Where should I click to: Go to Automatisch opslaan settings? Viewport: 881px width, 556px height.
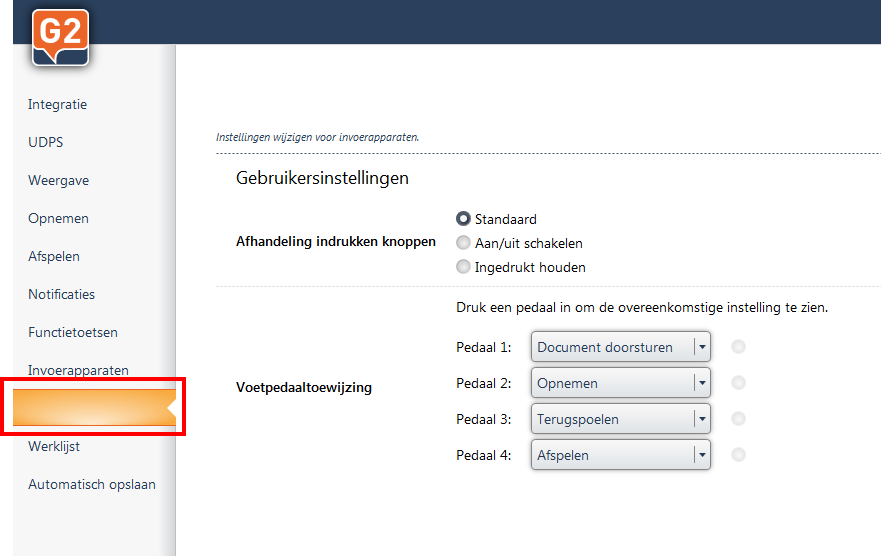coord(92,484)
